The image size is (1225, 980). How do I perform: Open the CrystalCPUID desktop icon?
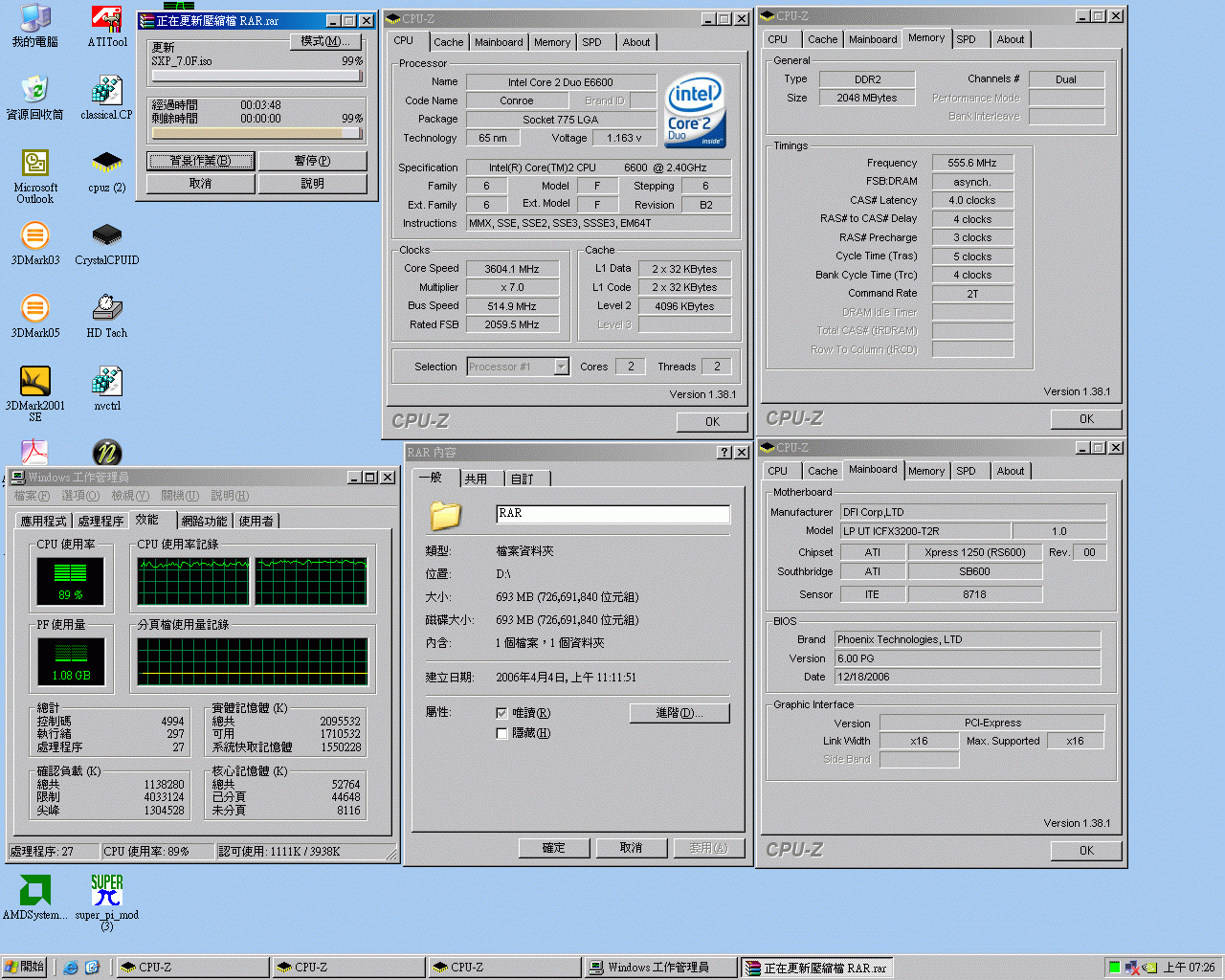coord(106,243)
